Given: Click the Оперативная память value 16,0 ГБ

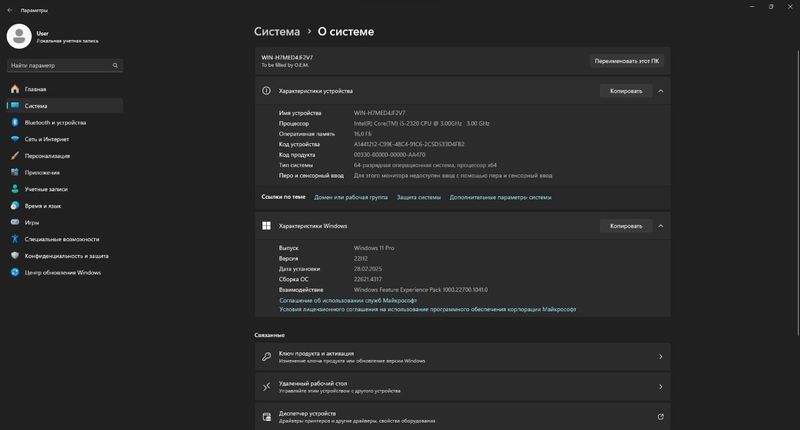Looking at the screenshot, I should 363,134.
